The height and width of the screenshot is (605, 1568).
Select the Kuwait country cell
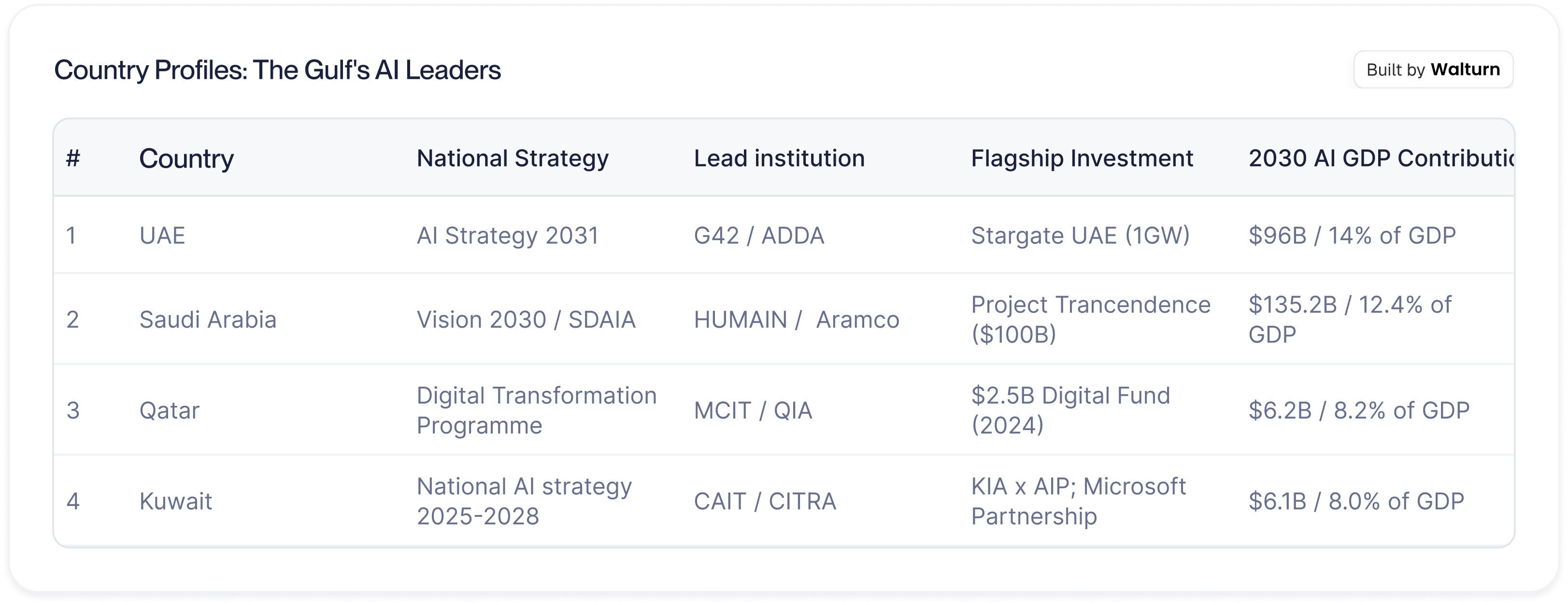[x=175, y=502]
